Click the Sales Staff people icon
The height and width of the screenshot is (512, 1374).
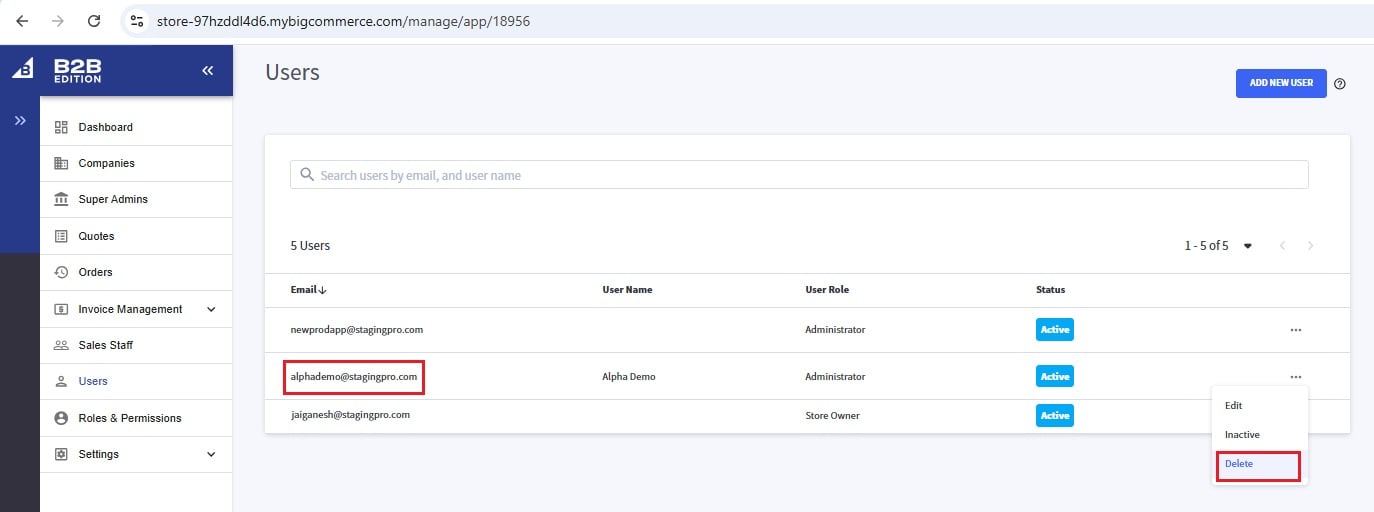[60, 345]
